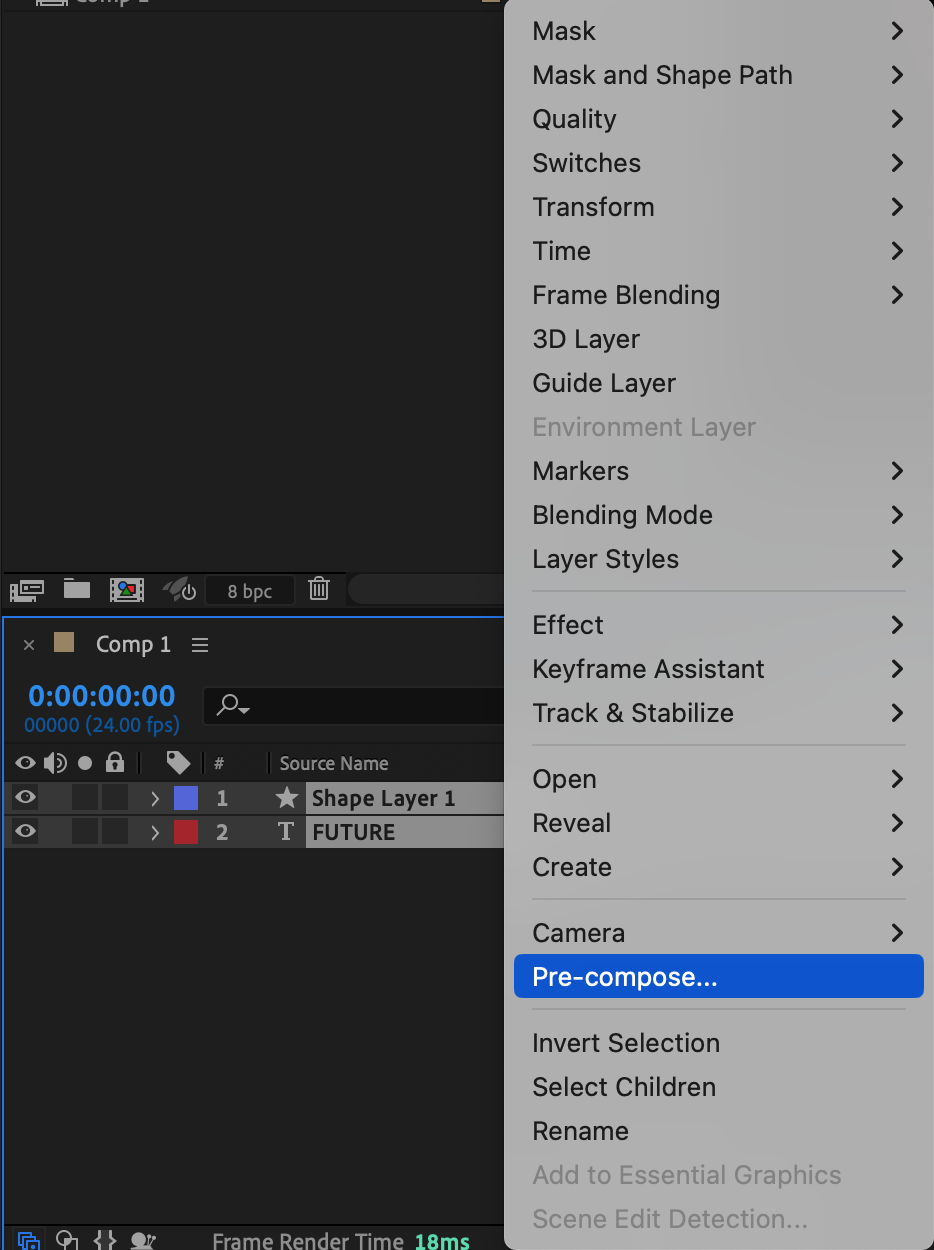The height and width of the screenshot is (1250, 934).
Task: Click the T text icon of FUTURE layer
Action: 286,832
